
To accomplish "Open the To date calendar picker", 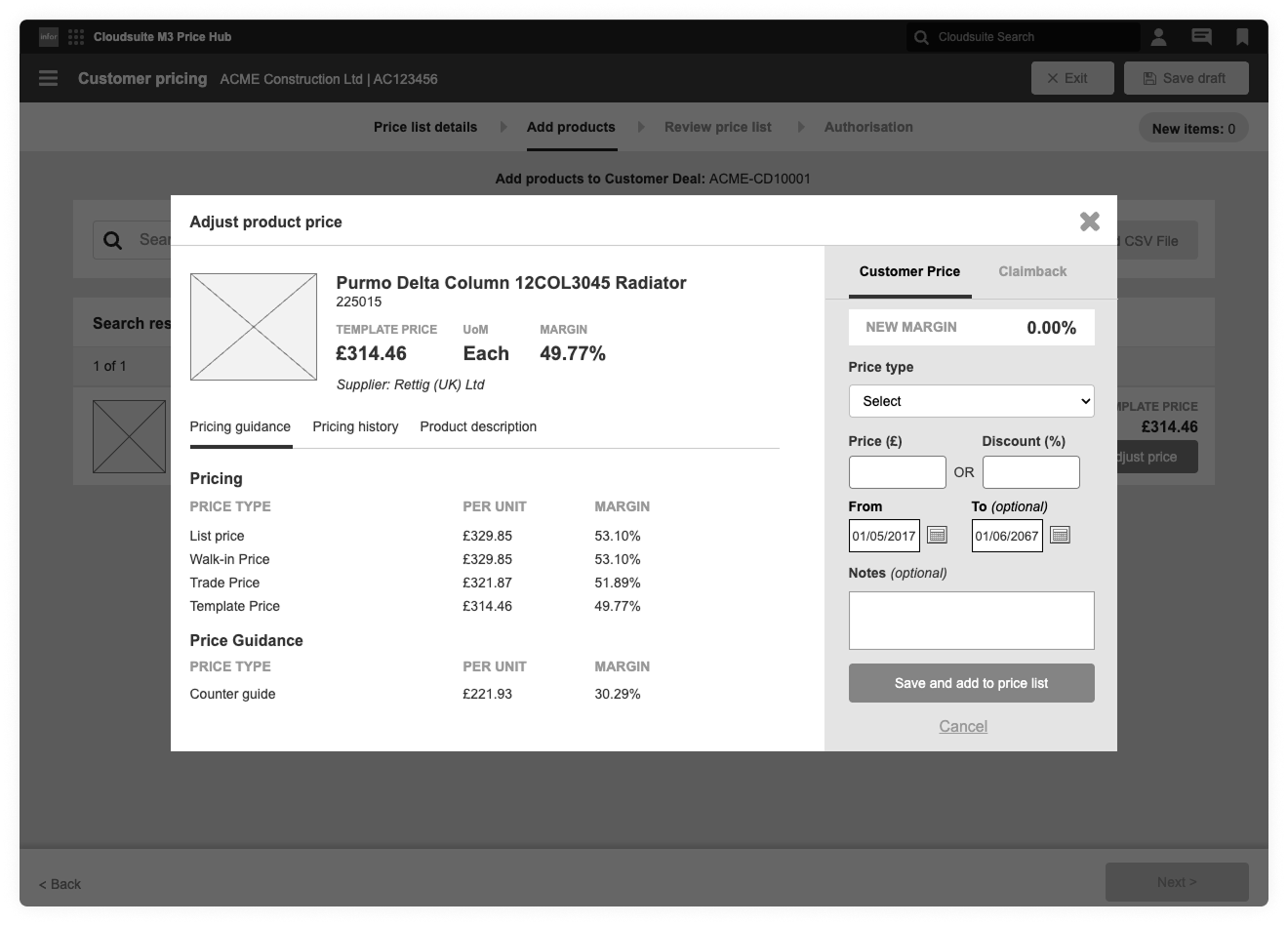I will tap(1060, 535).
